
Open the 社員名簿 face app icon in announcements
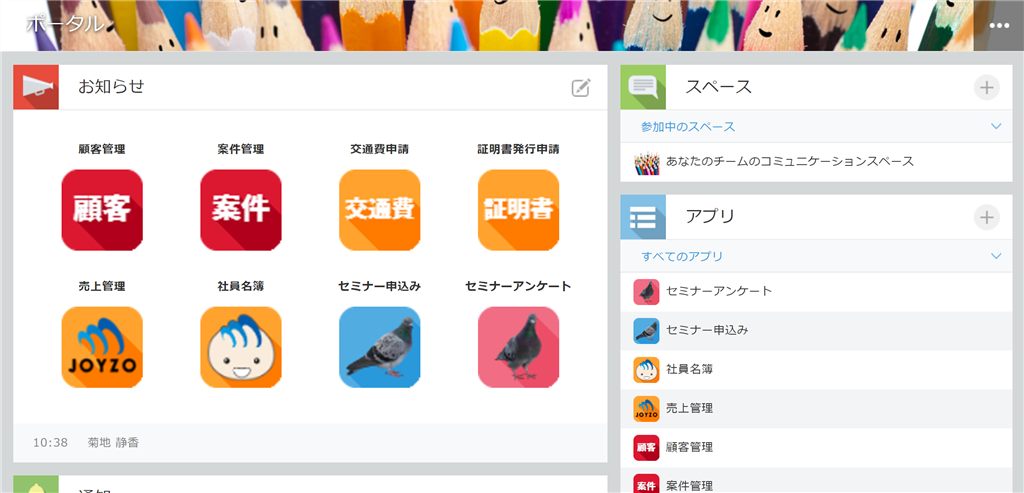[241, 347]
